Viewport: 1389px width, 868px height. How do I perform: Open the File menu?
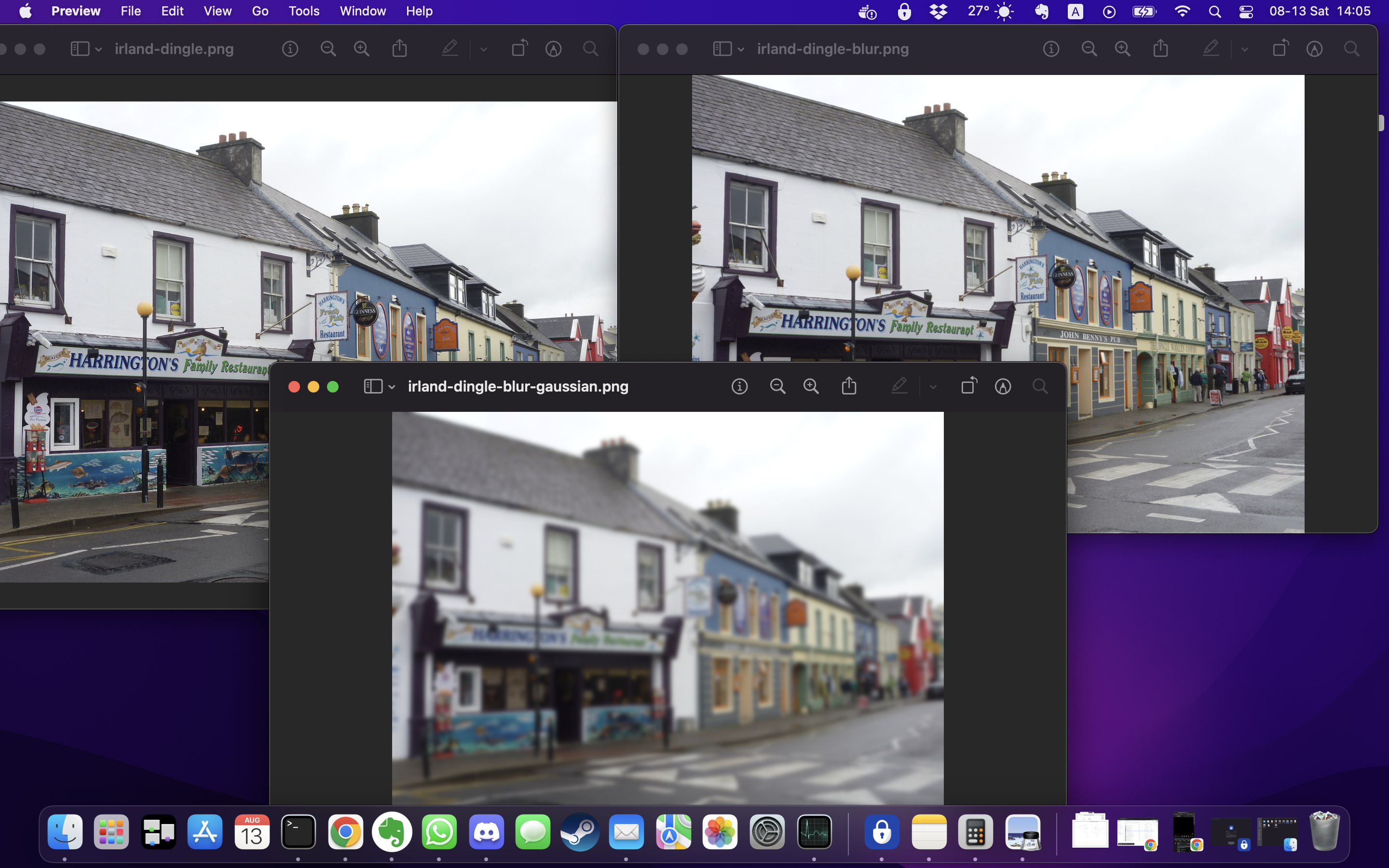coord(131,11)
